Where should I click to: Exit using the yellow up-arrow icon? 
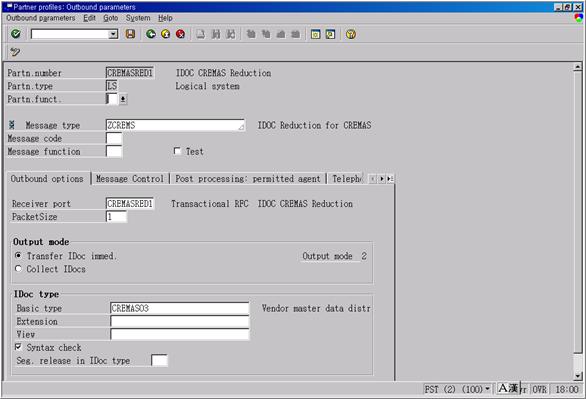(166, 34)
